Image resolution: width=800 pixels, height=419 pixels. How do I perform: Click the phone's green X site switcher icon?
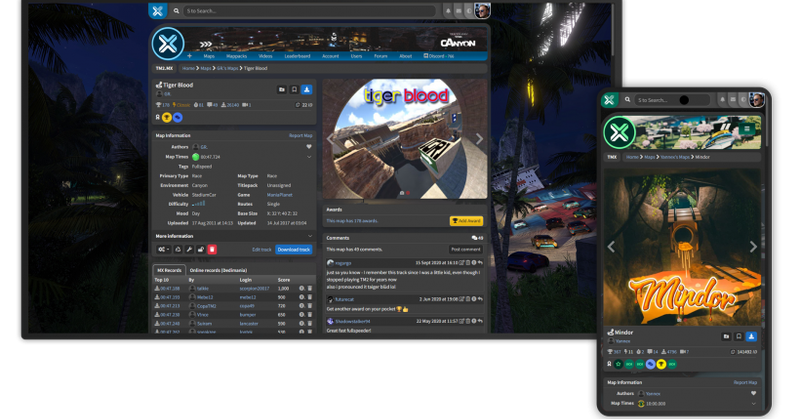pyautogui.click(x=609, y=100)
